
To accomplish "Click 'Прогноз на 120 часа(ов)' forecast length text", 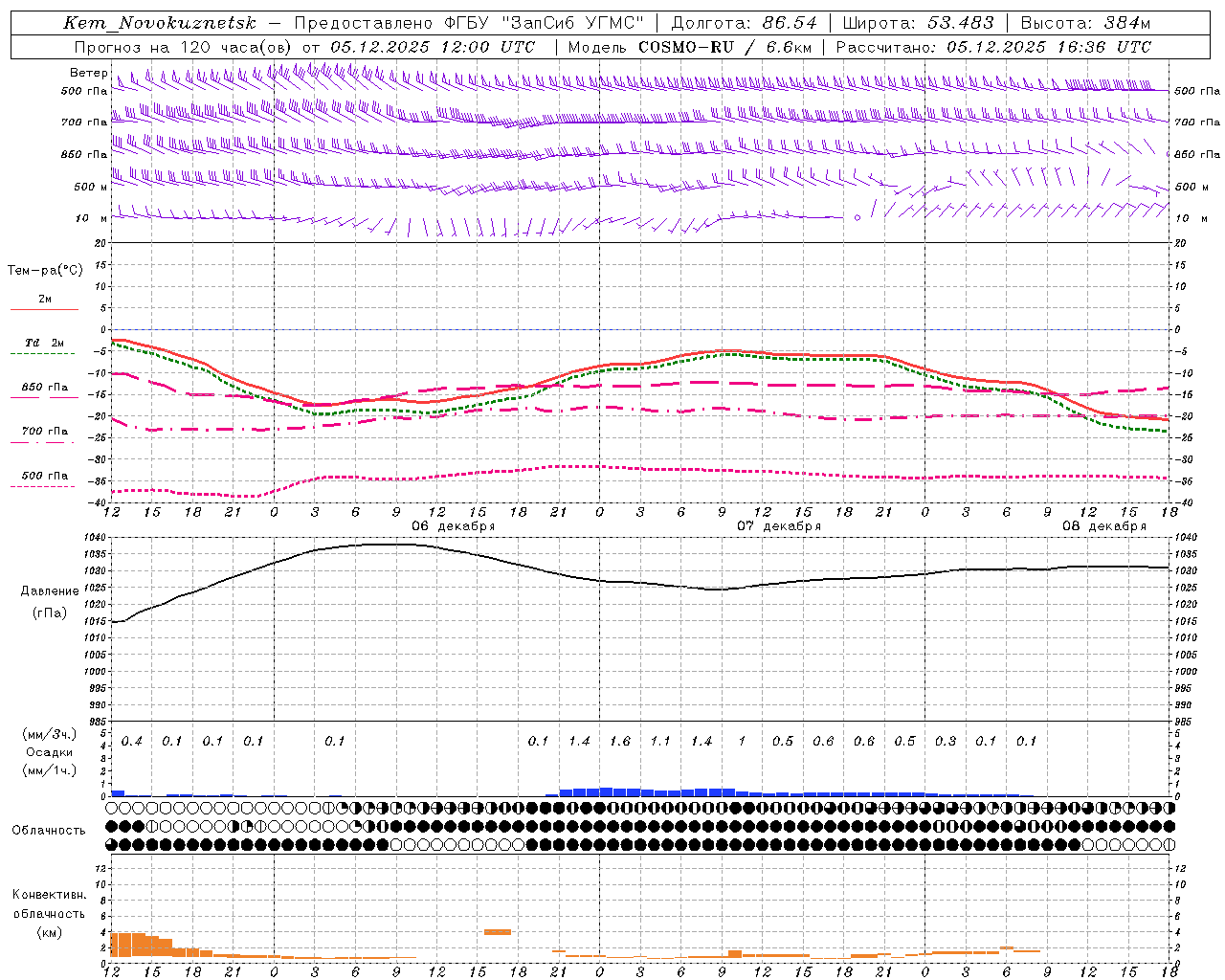I will (184, 47).
